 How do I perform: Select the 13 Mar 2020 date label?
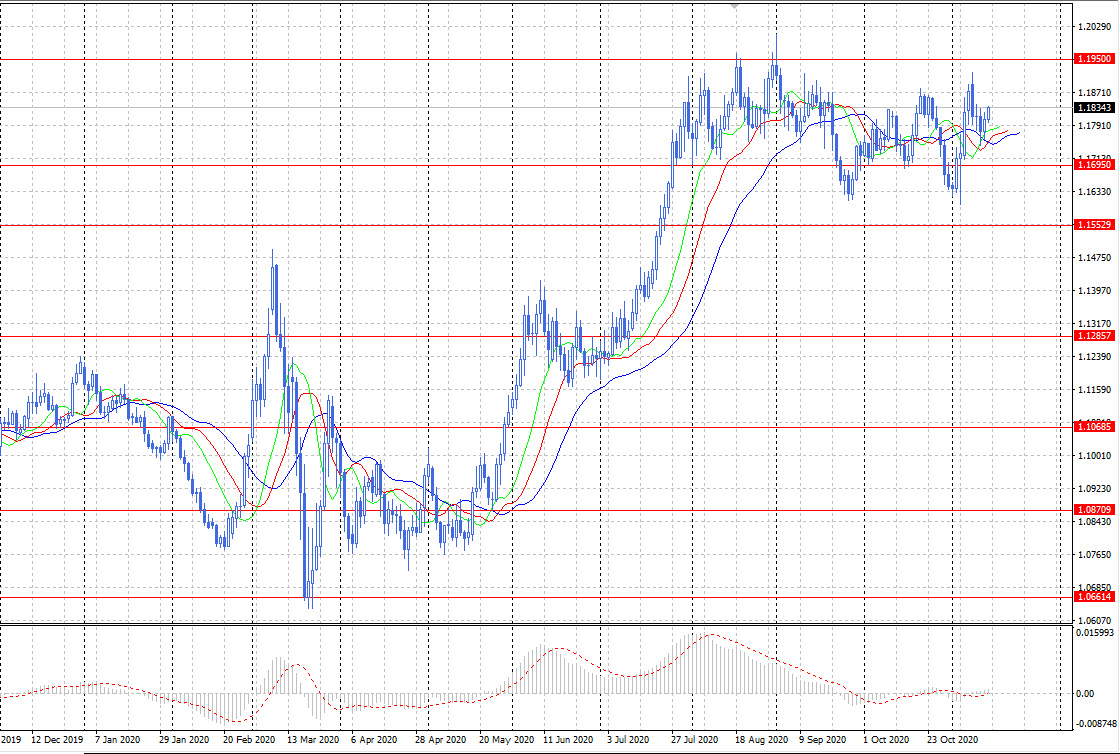tap(313, 740)
